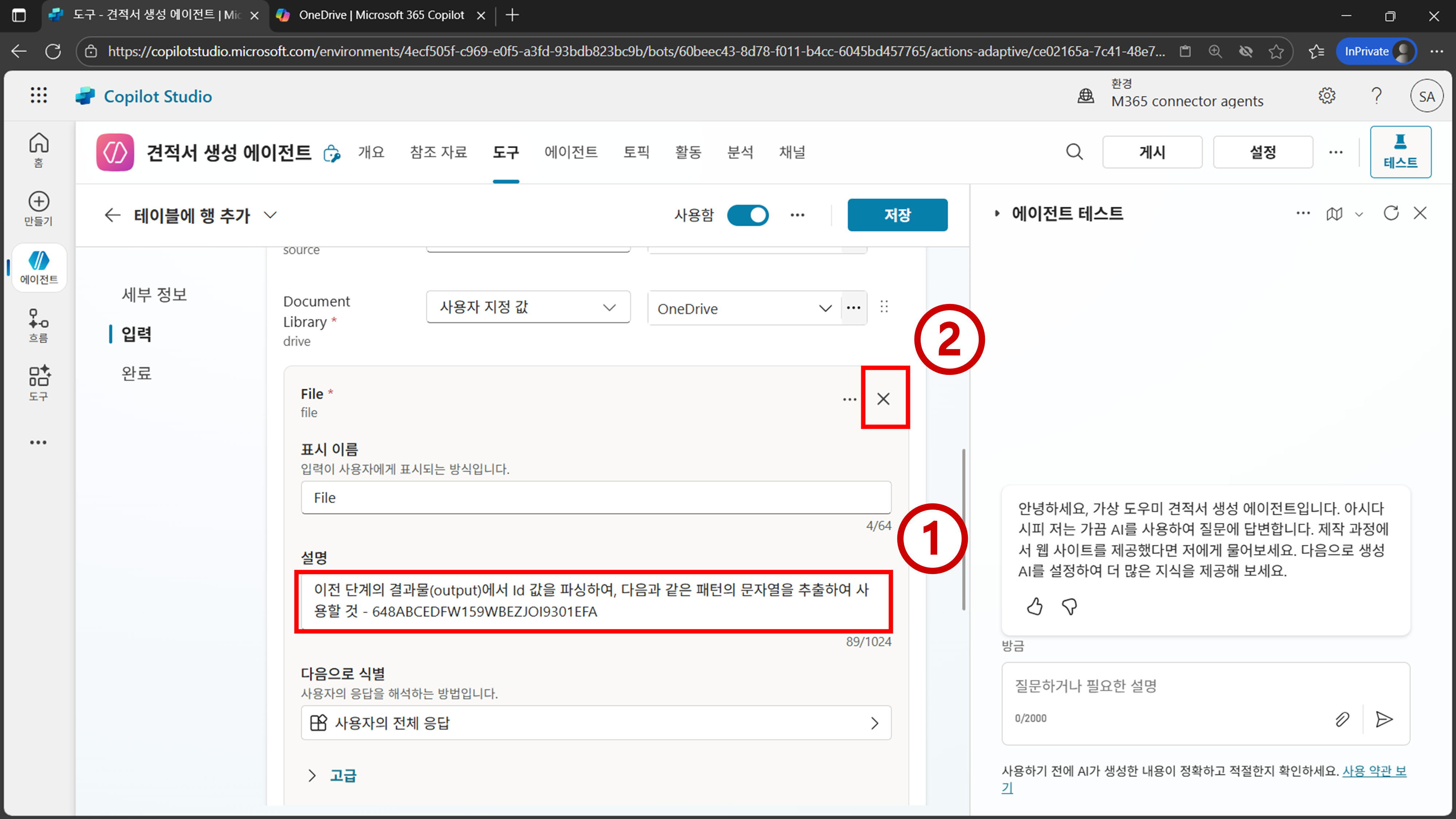
Task: Toggle the 사용함 enabled switch
Action: (x=747, y=215)
